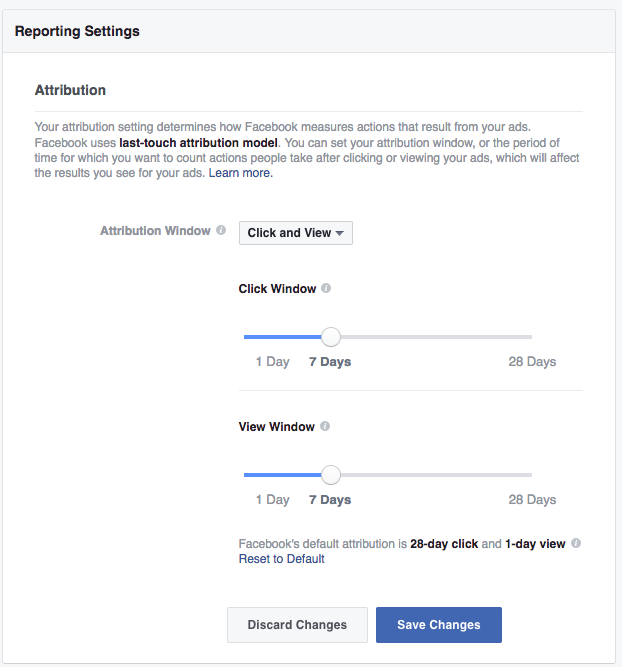Click the Reporting Settings header
This screenshot has width=622, height=667.
click(77, 31)
